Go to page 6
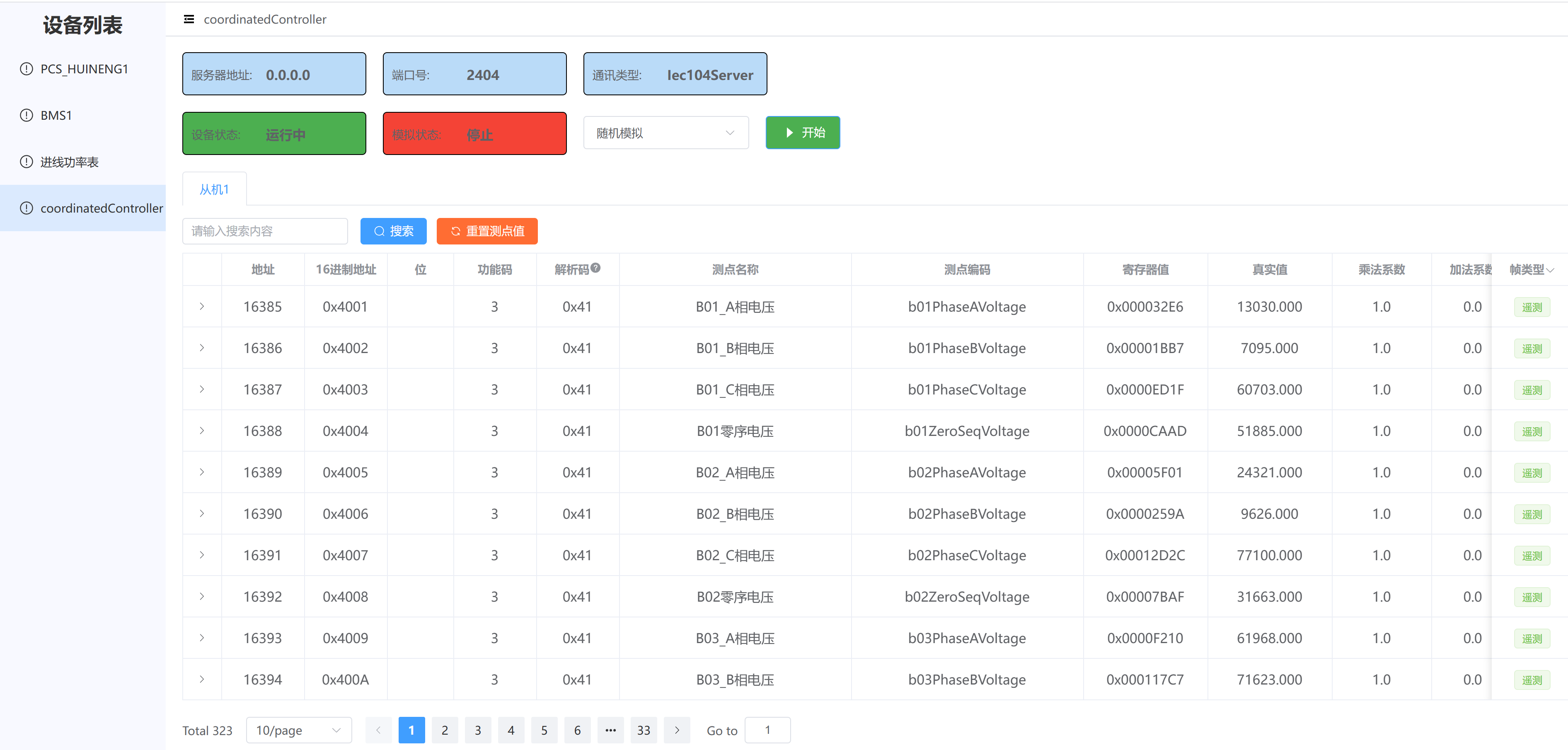This screenshot has width=1568, height=750. click(578, 730)
